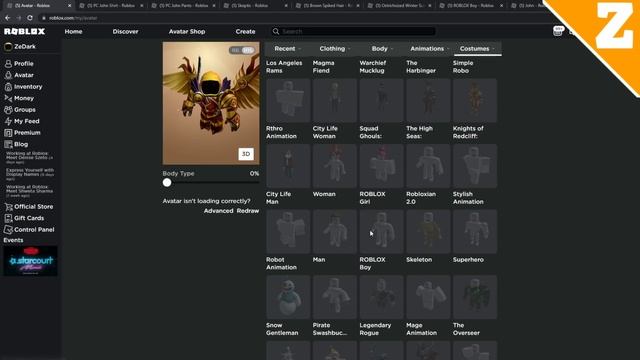
Task: Open the Official Store cart icon
Action: [x=8, y=207]
